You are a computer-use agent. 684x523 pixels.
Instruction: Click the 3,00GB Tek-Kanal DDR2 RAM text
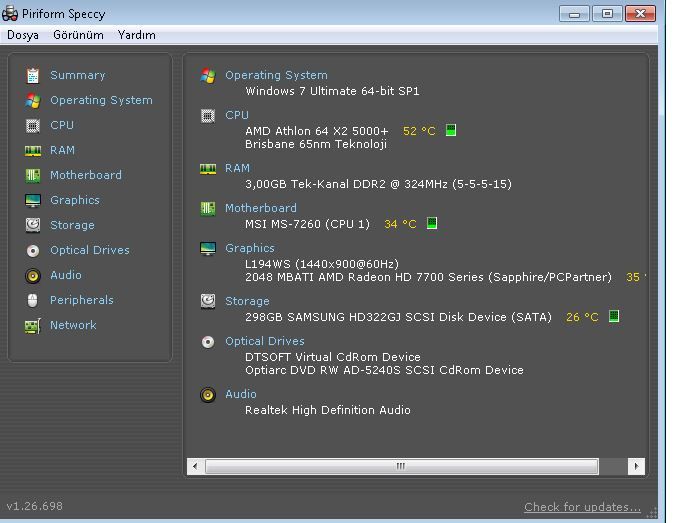tap(378, 185)
